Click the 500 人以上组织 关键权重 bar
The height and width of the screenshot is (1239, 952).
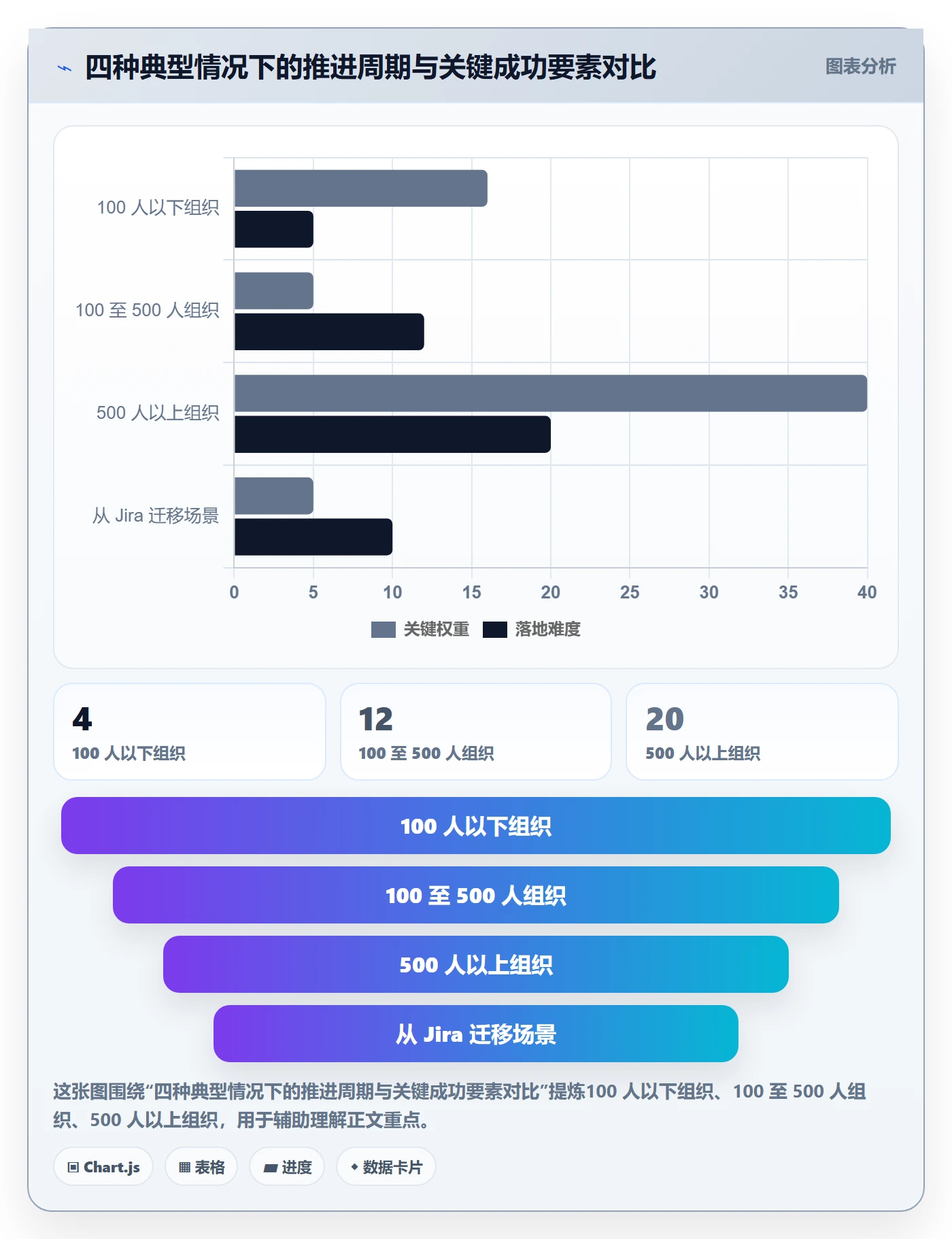pos(551,393)
